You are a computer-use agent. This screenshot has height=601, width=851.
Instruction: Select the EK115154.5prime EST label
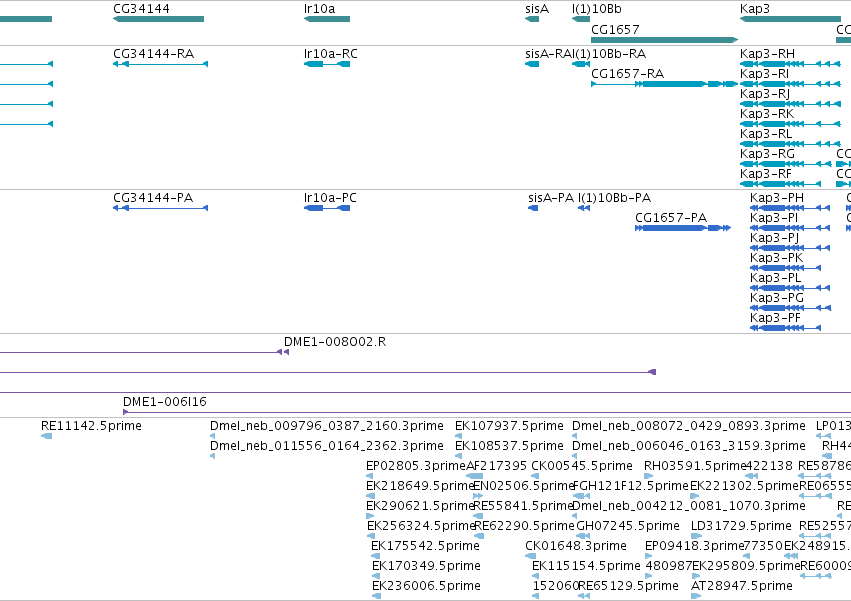click(x=586, y=566)
